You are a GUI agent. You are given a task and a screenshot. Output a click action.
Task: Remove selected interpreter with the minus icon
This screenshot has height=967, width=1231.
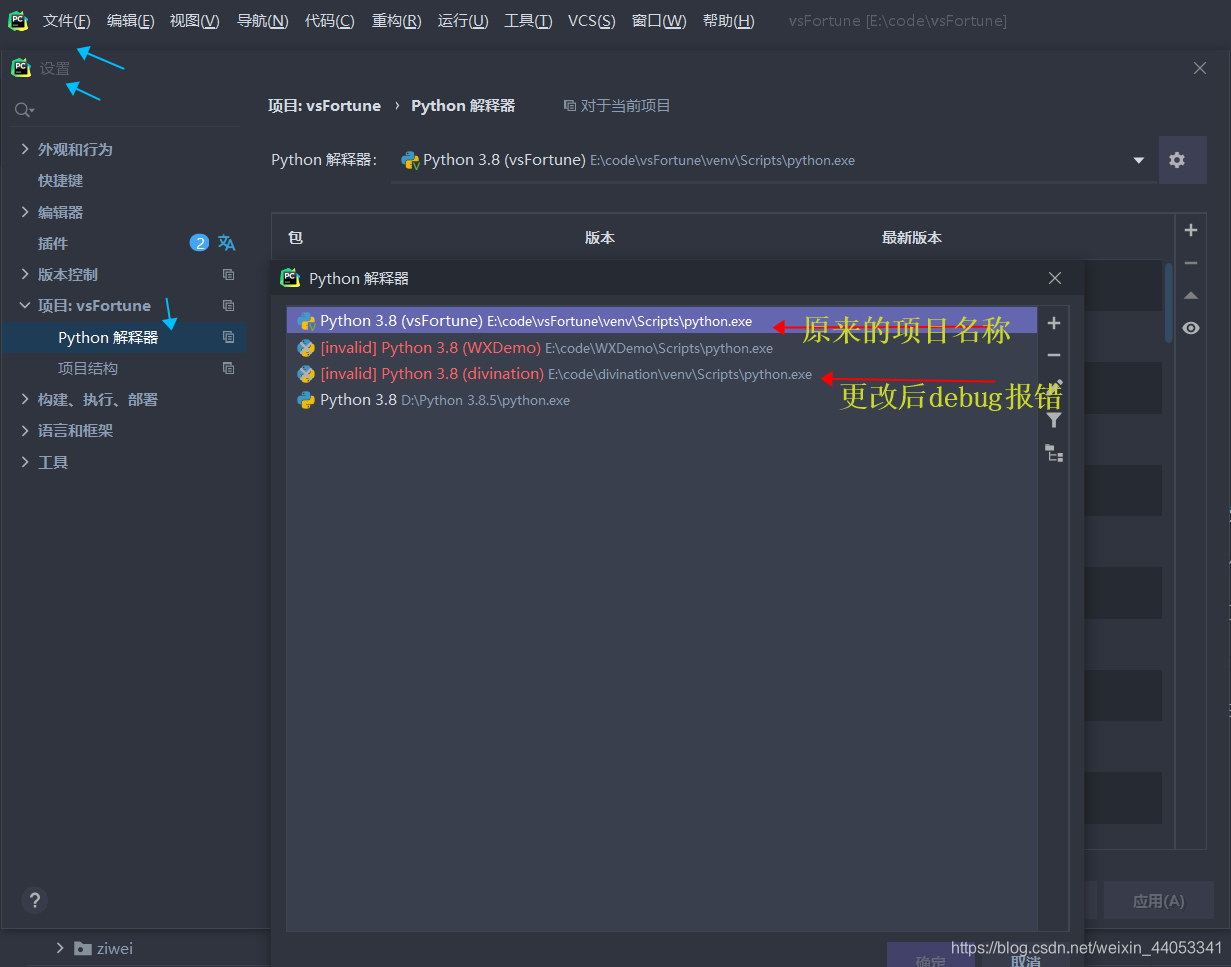pos(1053,355)
